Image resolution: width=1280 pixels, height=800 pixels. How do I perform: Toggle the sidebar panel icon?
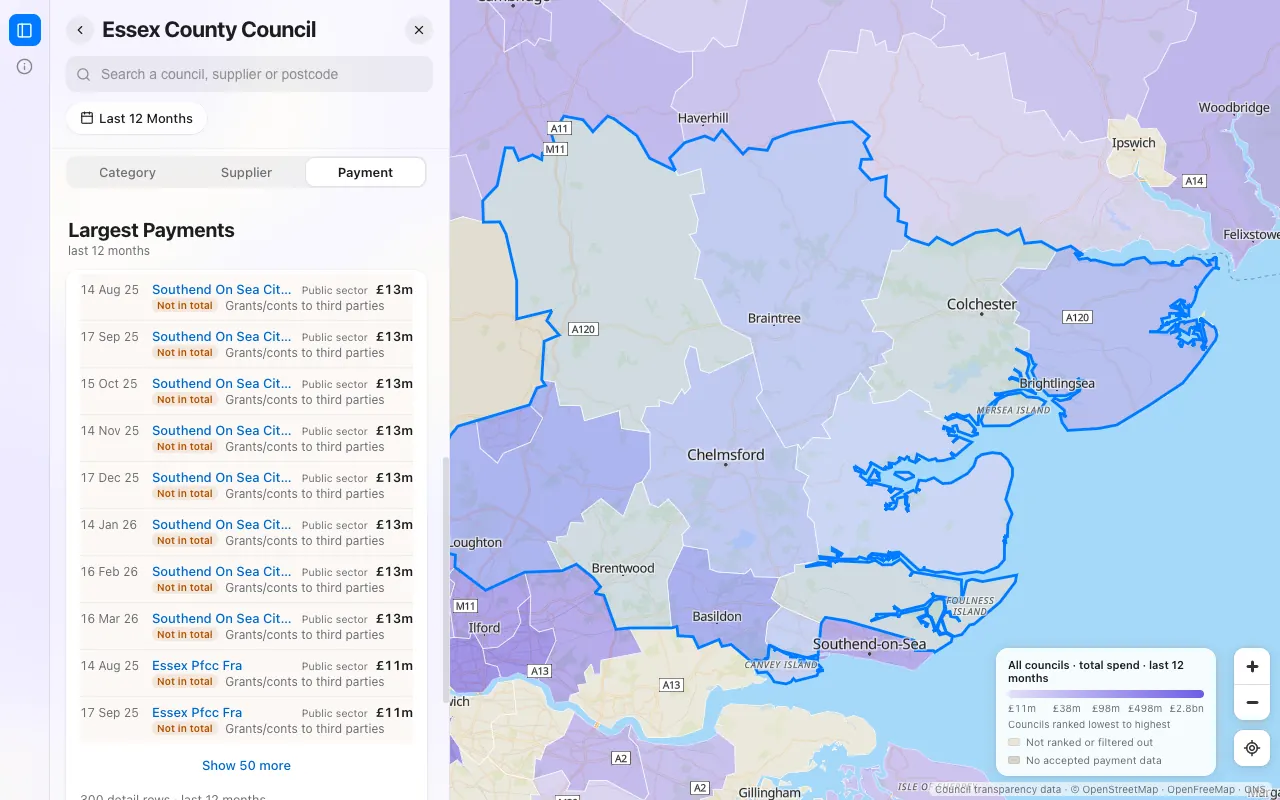(25, 30)
